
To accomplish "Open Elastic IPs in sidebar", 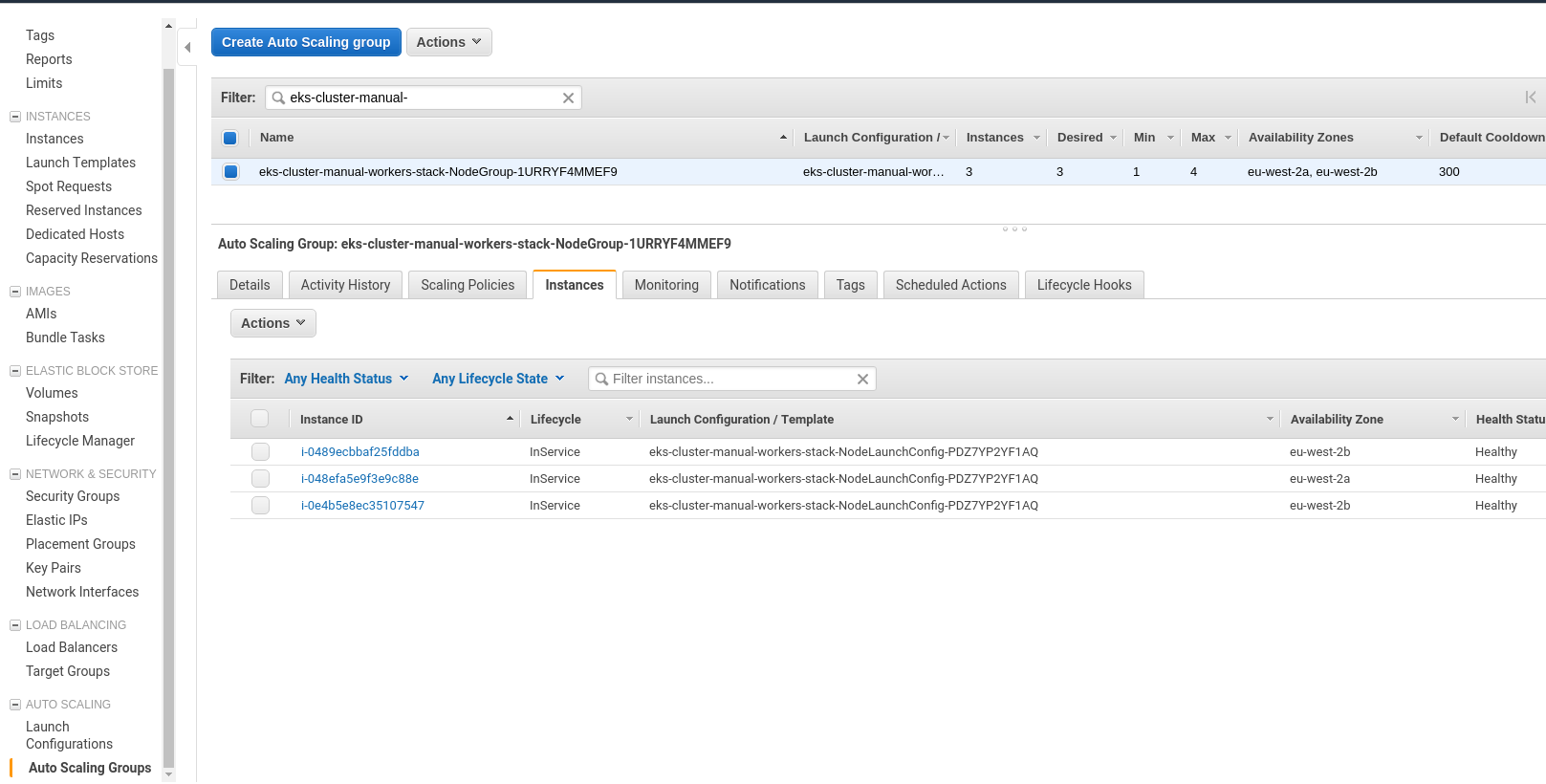I will pos(56,520).
